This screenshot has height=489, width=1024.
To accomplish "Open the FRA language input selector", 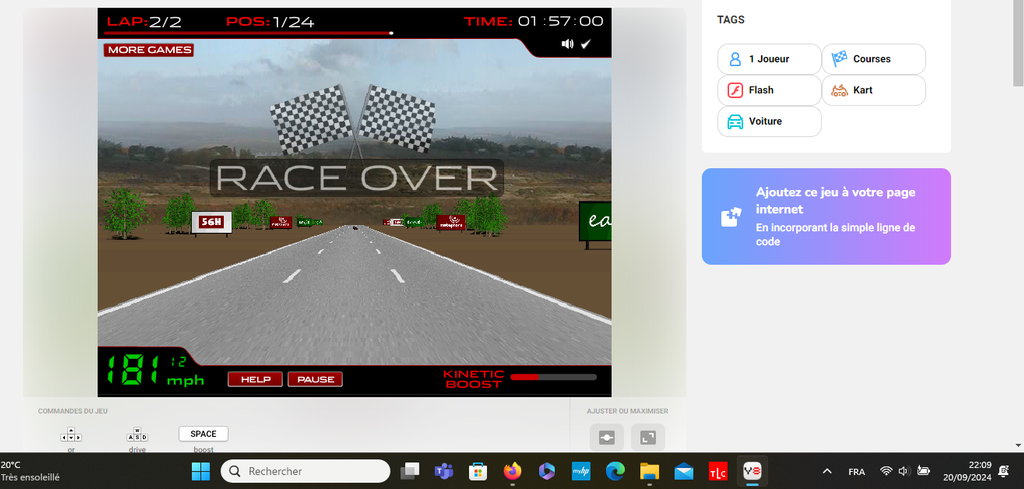I will (857, 471).
